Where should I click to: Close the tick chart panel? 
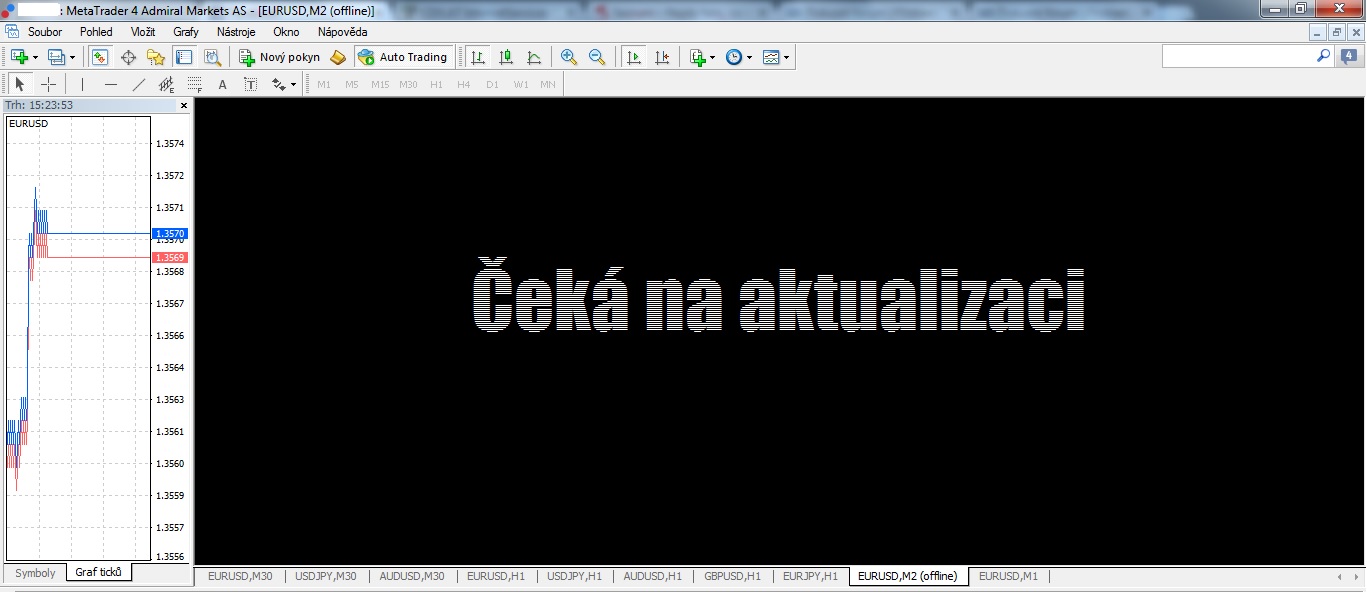tap(184, 105)
